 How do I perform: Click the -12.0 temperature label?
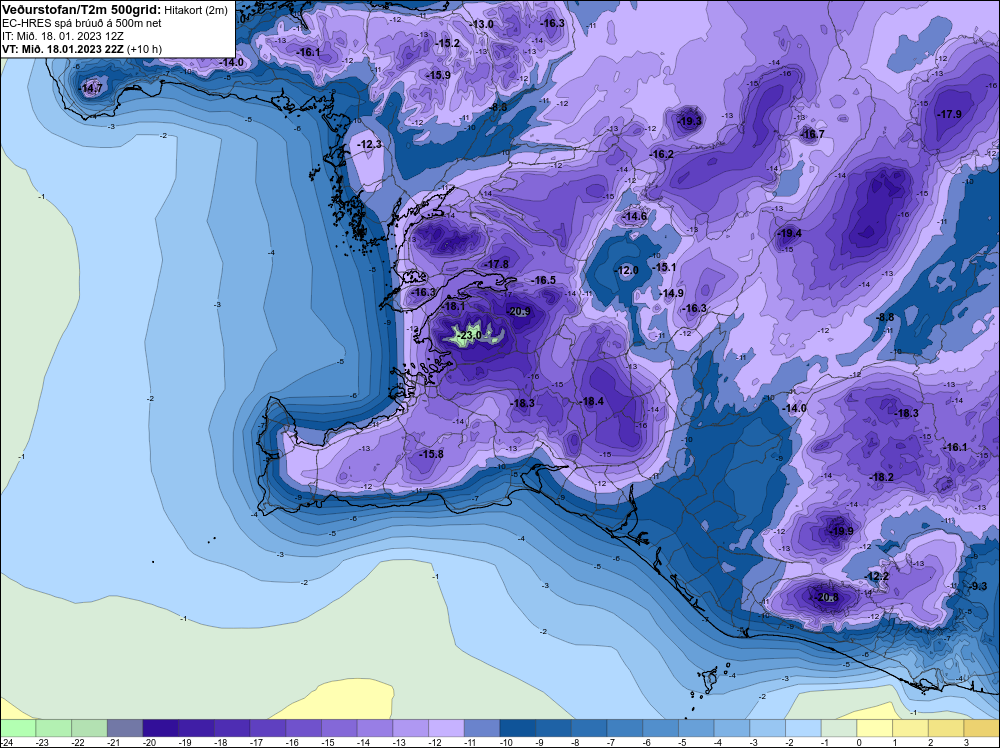click(x=626, y=270)
